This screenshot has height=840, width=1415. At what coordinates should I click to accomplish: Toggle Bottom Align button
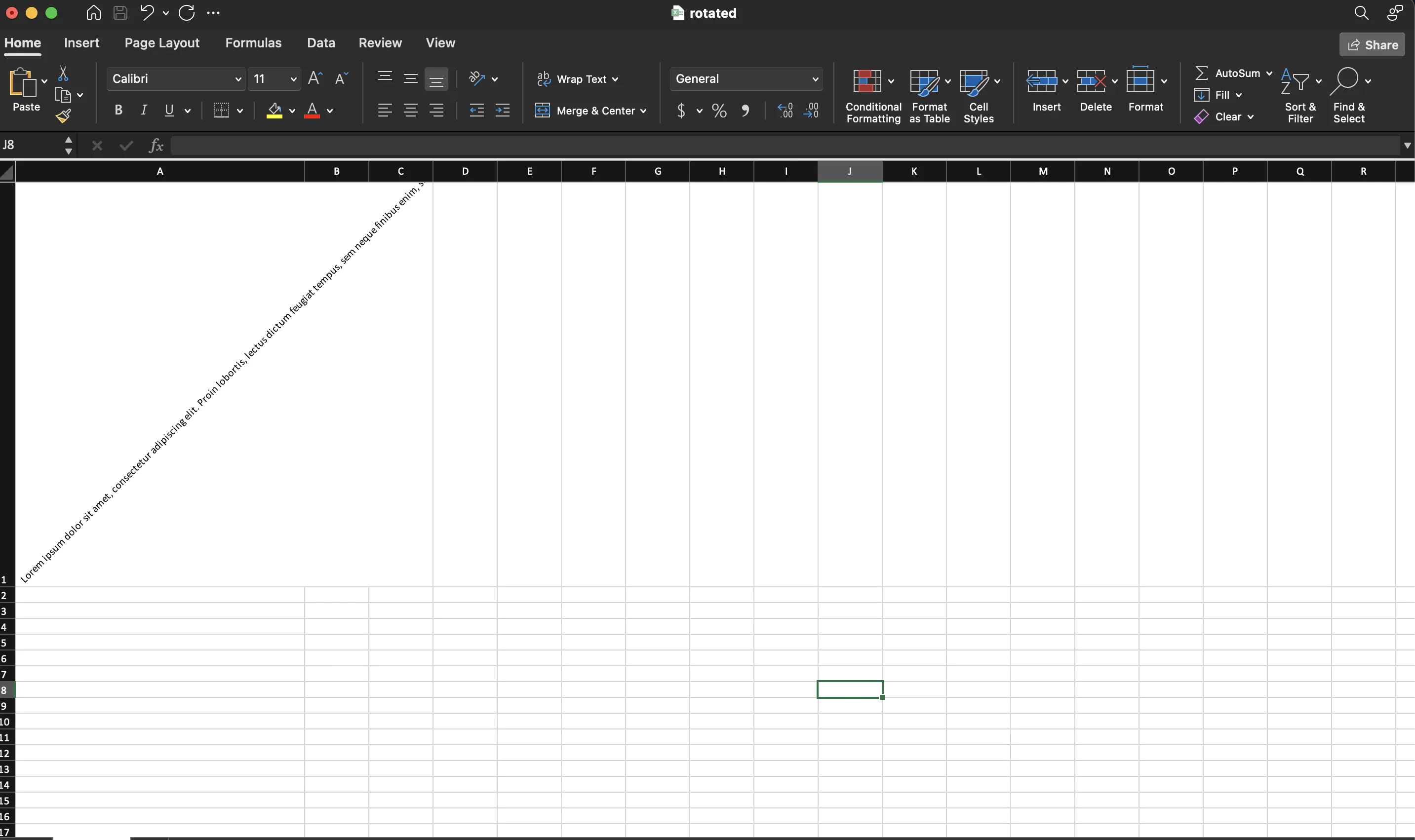(436, 79)
